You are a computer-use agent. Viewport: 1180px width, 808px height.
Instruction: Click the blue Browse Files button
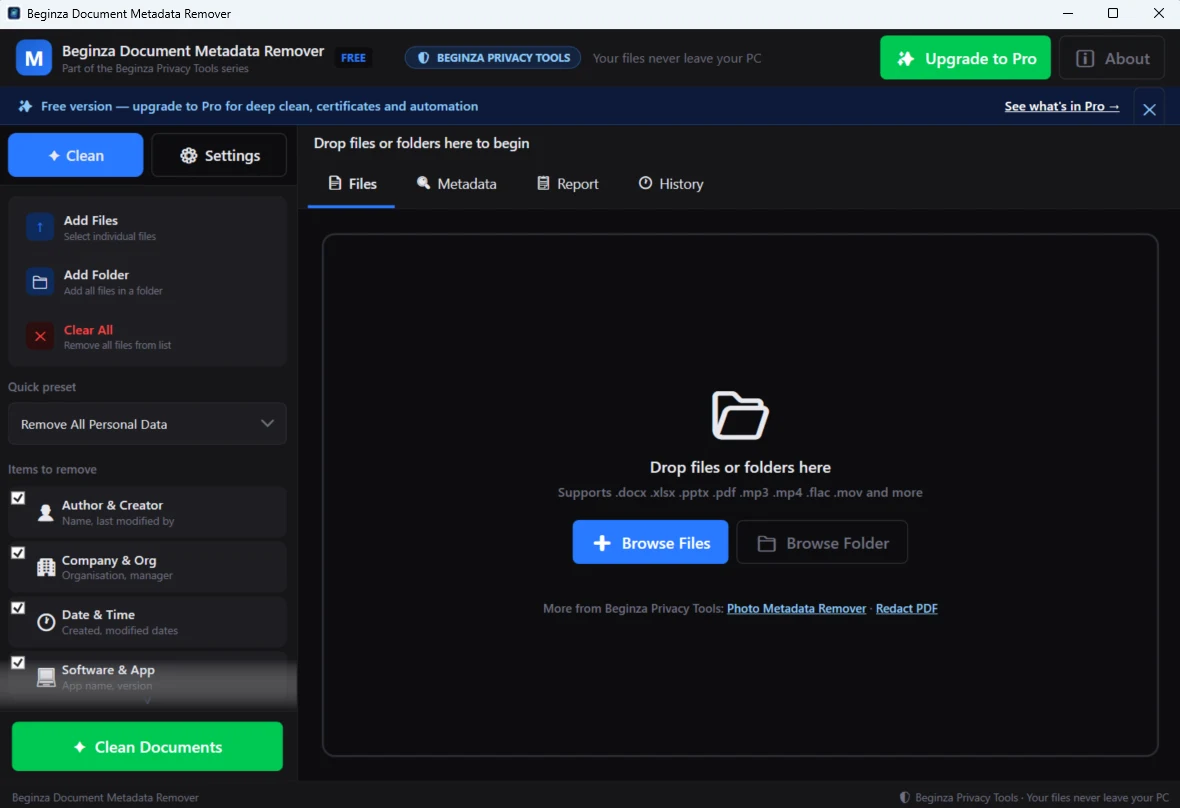coord(650,542)
